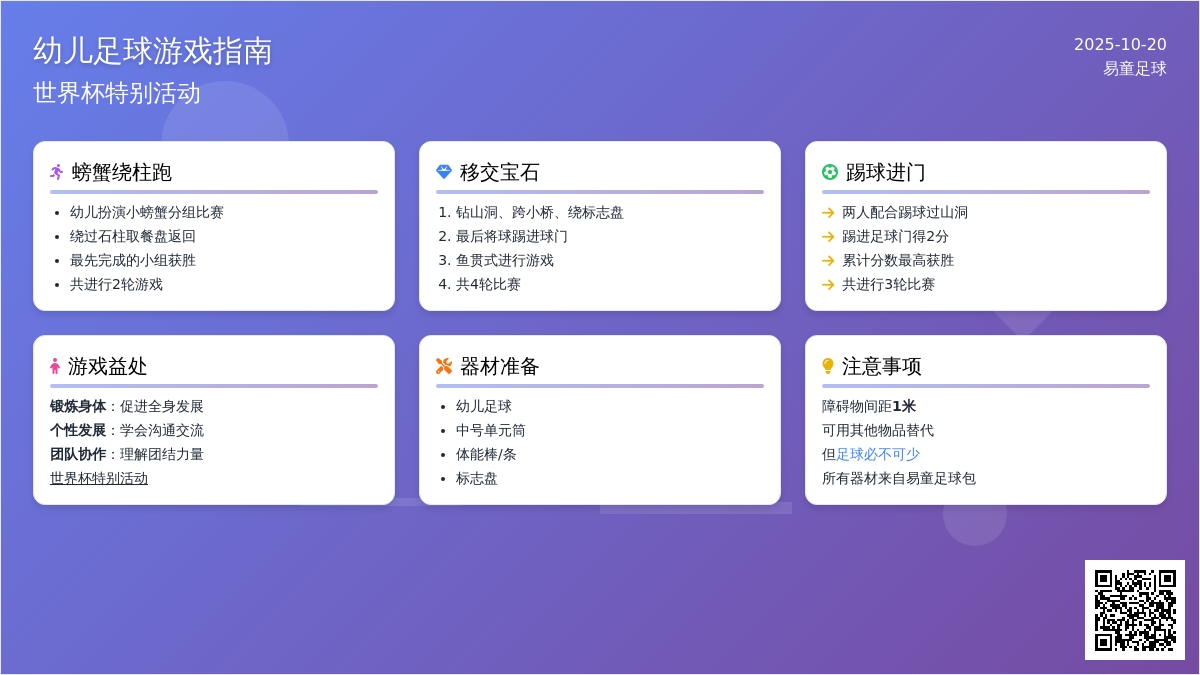
Task: Select list item 钻山洞、跨小桥、绕标志盘
Action: pyautogui.click(x=539, y=213)
